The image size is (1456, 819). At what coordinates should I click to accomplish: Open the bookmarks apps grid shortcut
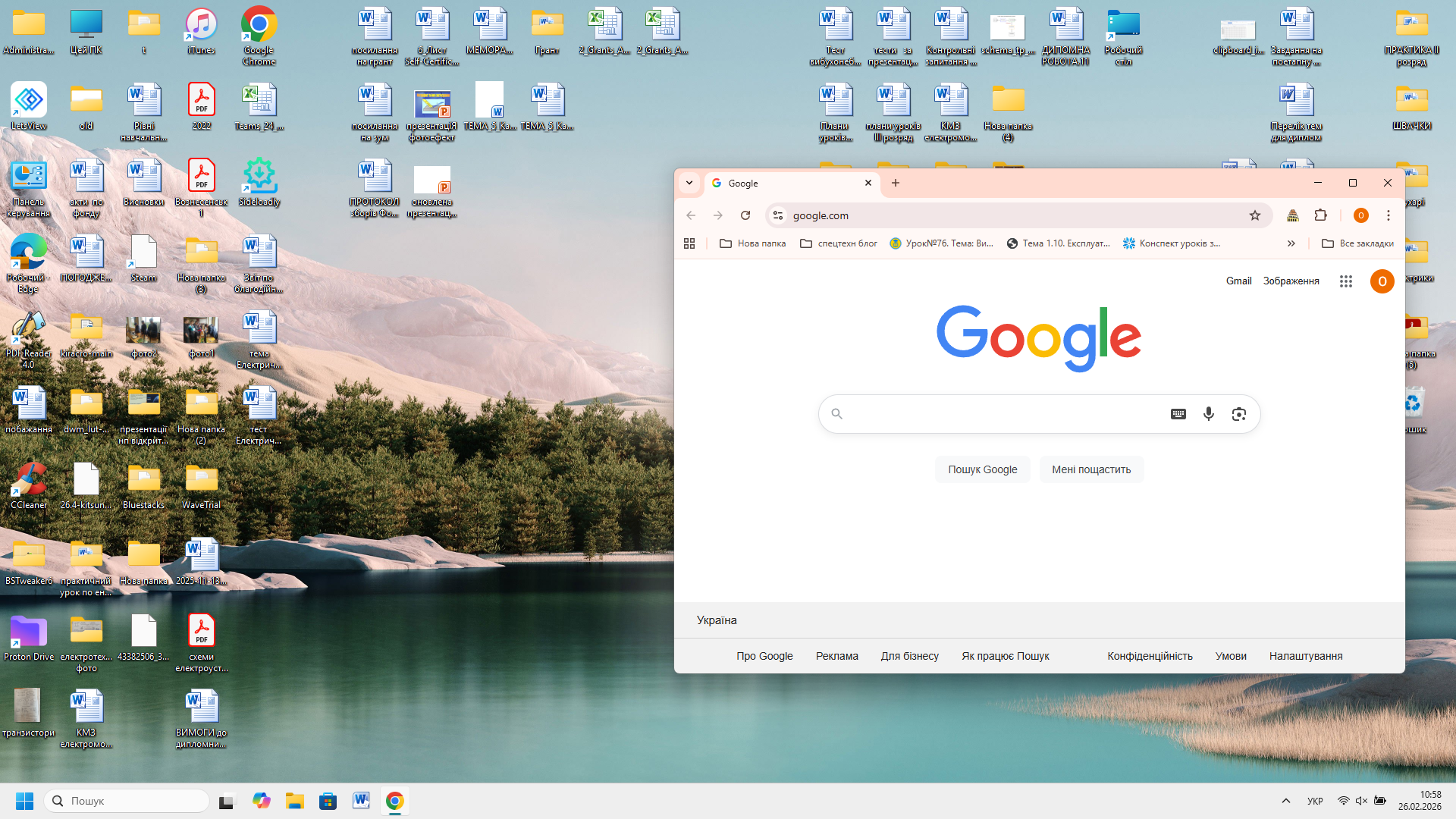pos(689,243)
